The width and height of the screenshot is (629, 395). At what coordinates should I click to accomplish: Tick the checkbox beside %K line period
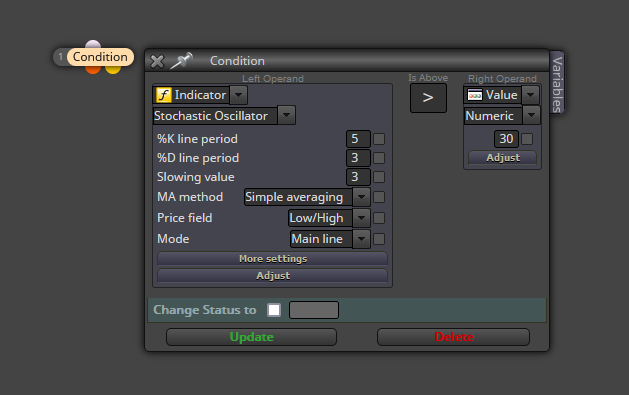pos(379,139)
